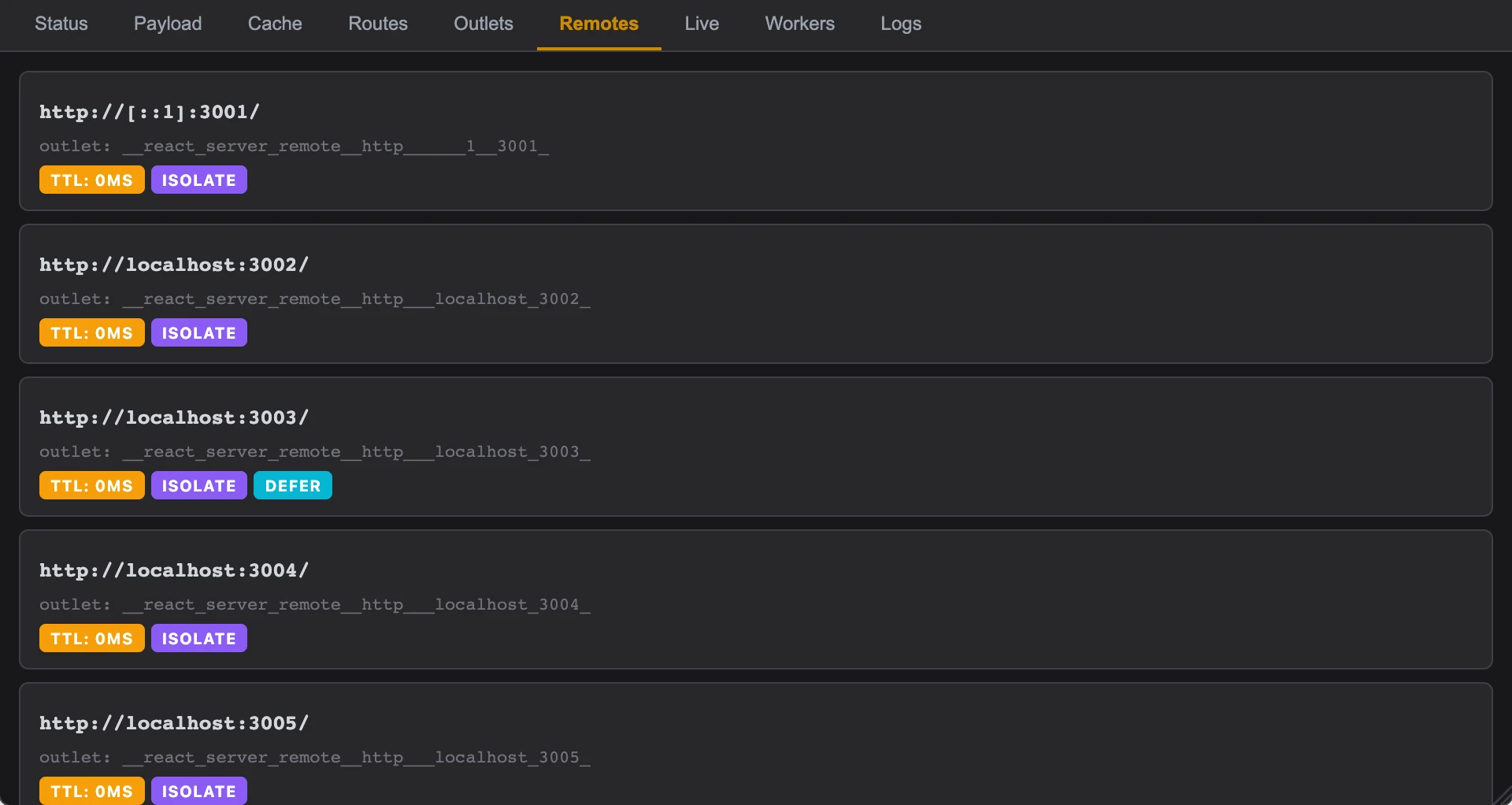Click the http://[::1]:3001/ remote heading

[150, 112]
